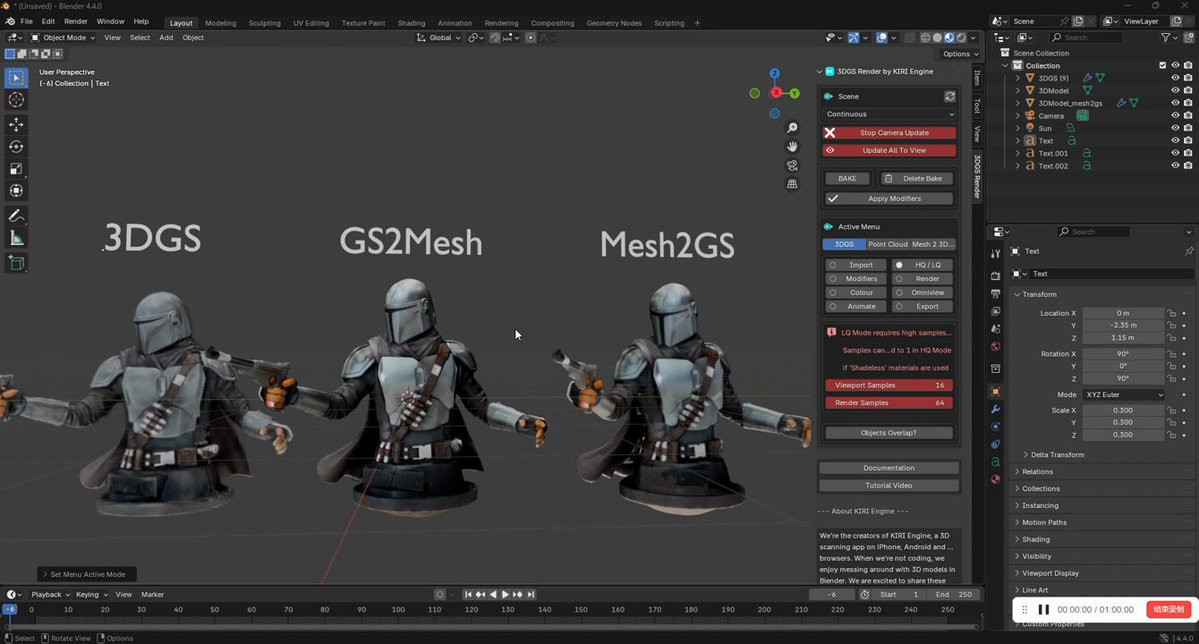1199x644 pixels.
Task: Click the refresh icon beside Scene
Action: point(949,96)
